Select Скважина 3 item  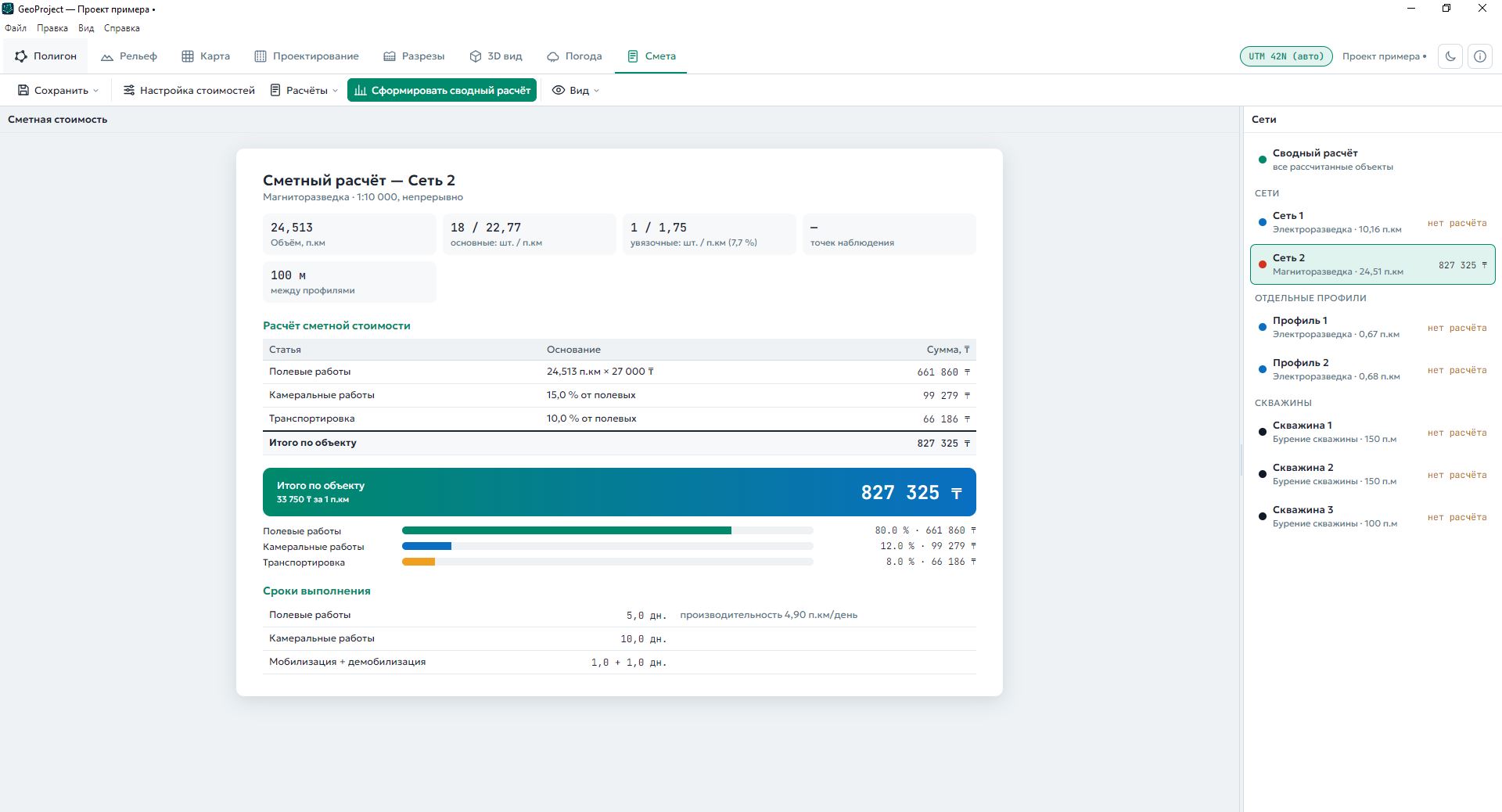1373,516
